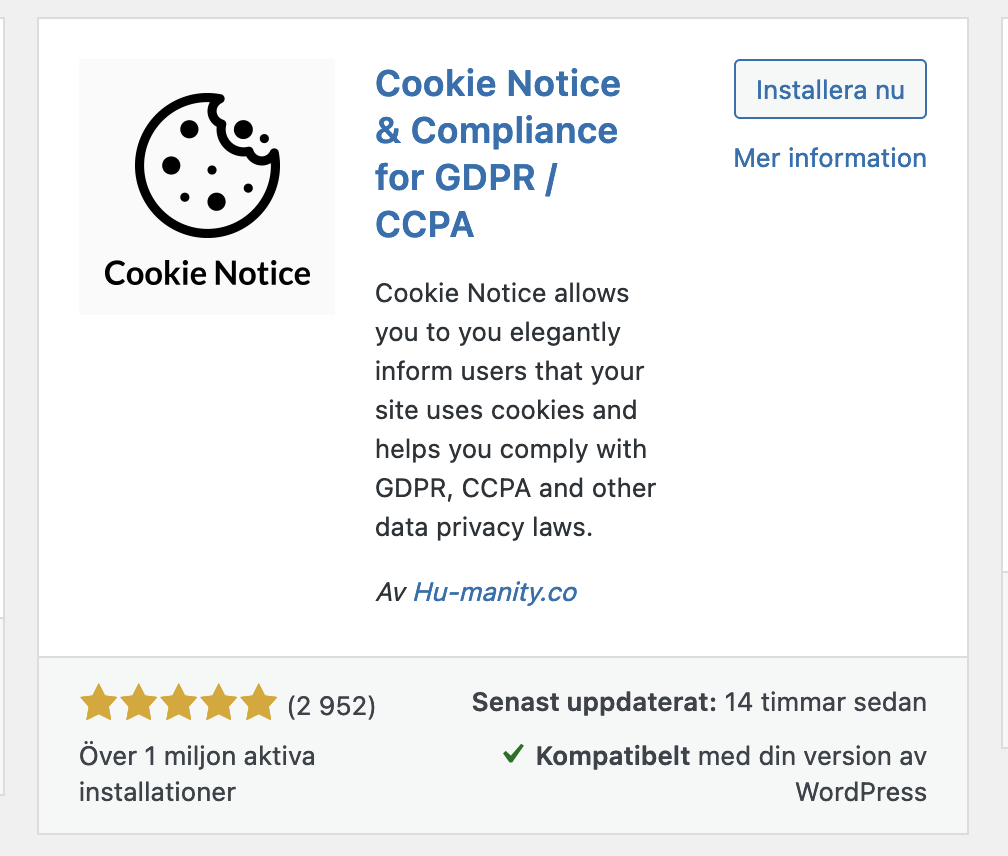This screenshot has height=856, width=1008.
Task: Click the "Av" author prefix text
Action: (390, 592)
